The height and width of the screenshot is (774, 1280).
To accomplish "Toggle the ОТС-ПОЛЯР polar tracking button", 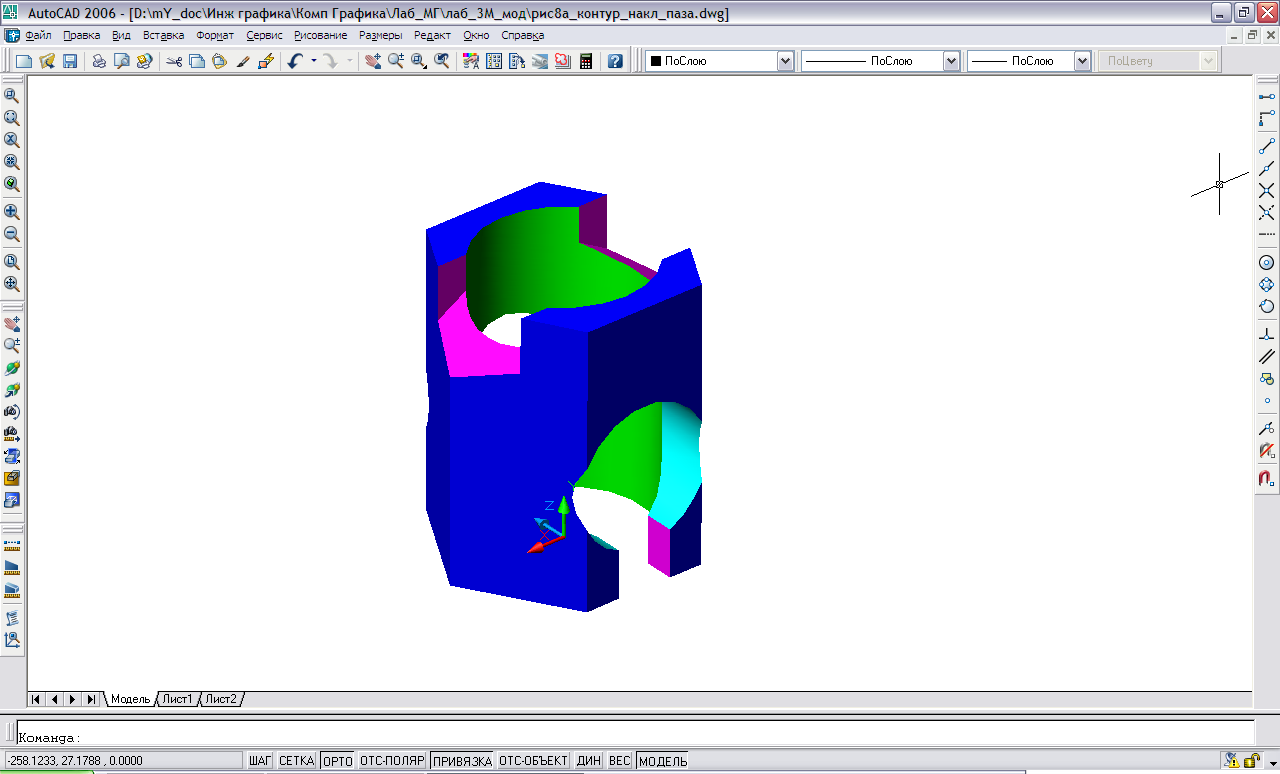I will [x=393, y=761].
